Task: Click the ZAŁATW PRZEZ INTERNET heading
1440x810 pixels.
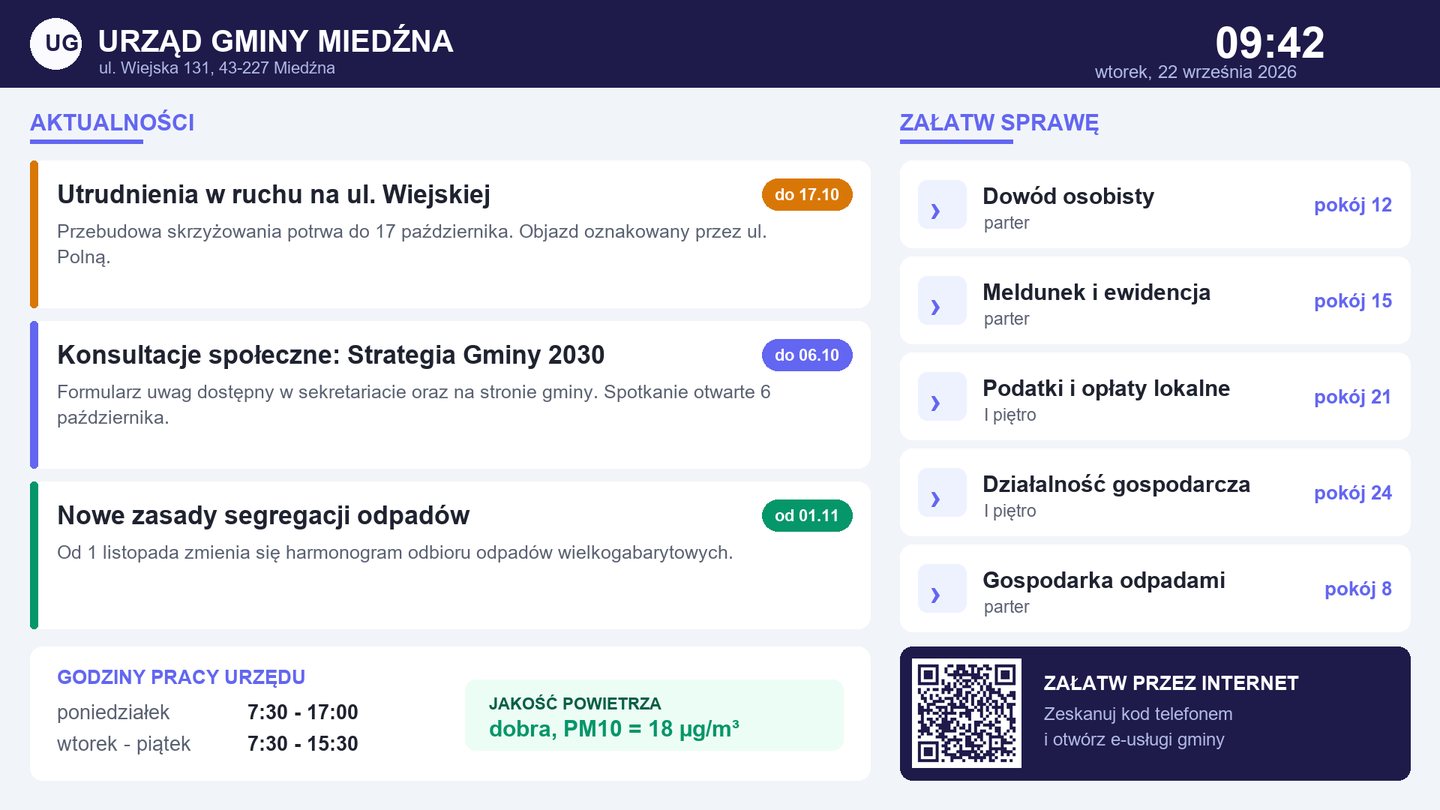Action: tap(1171, 684)
